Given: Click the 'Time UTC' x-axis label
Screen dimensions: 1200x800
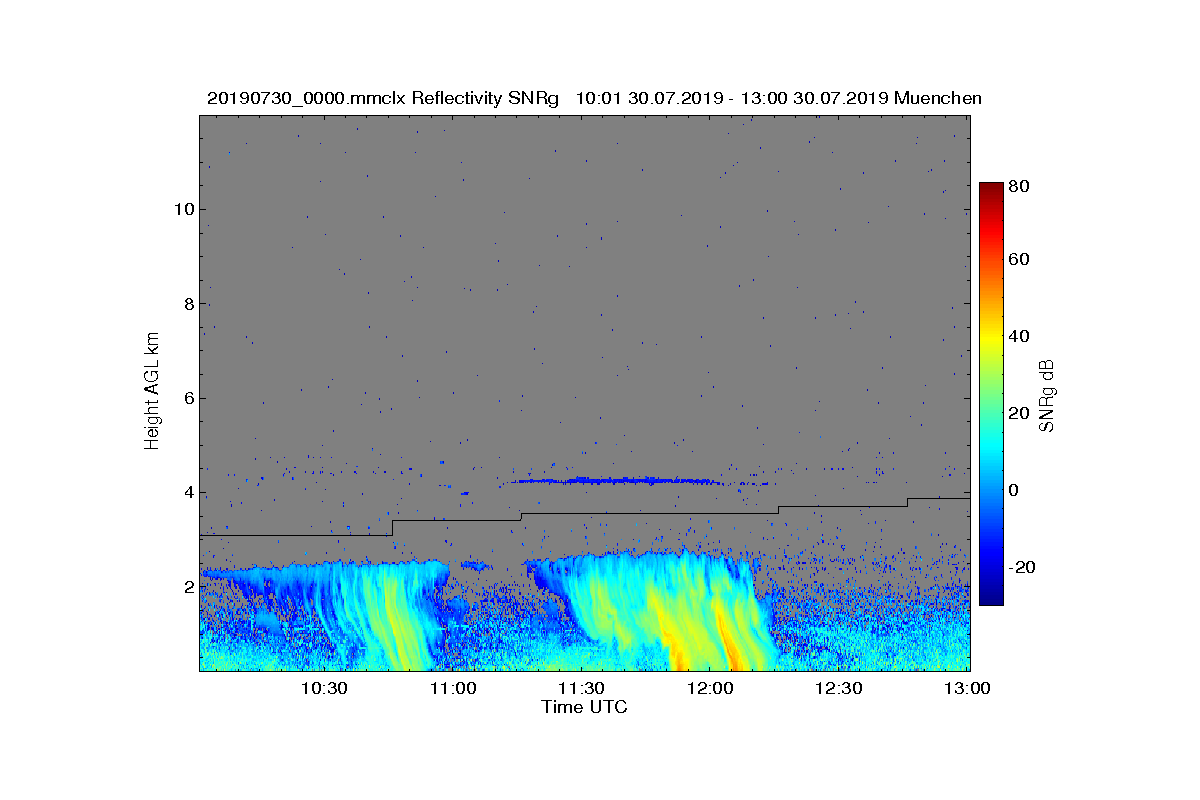Looking at the screenshot, I should point(584,708).
